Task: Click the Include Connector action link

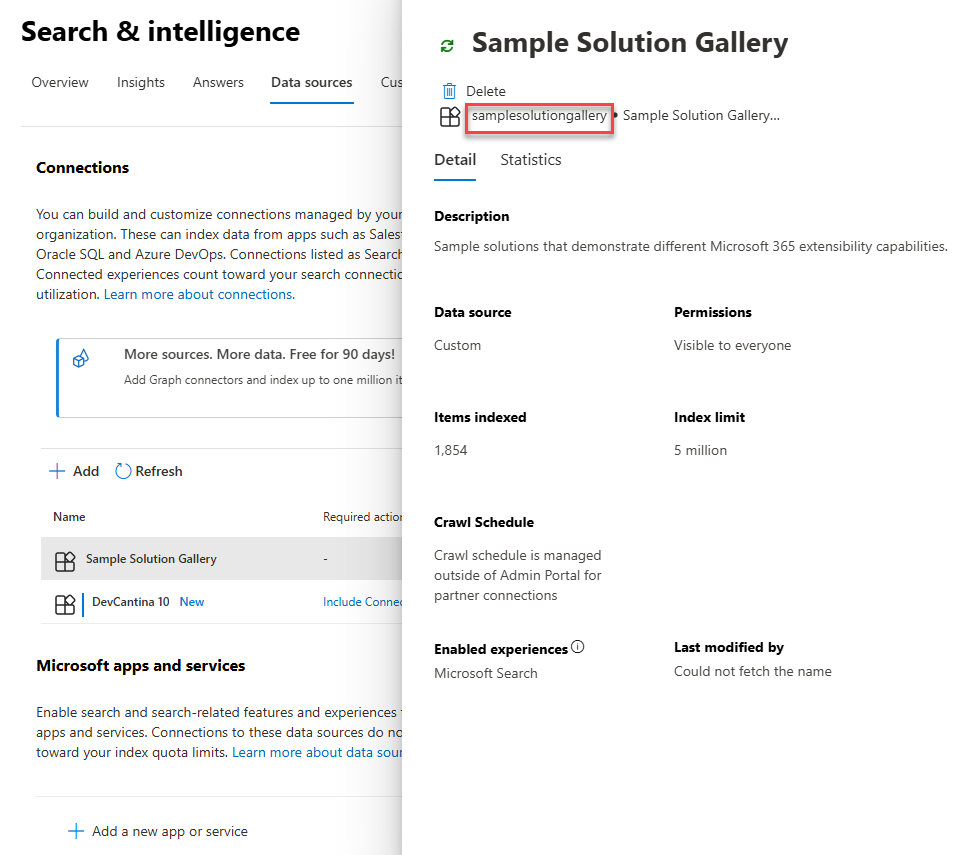Action: coord(363,602)
